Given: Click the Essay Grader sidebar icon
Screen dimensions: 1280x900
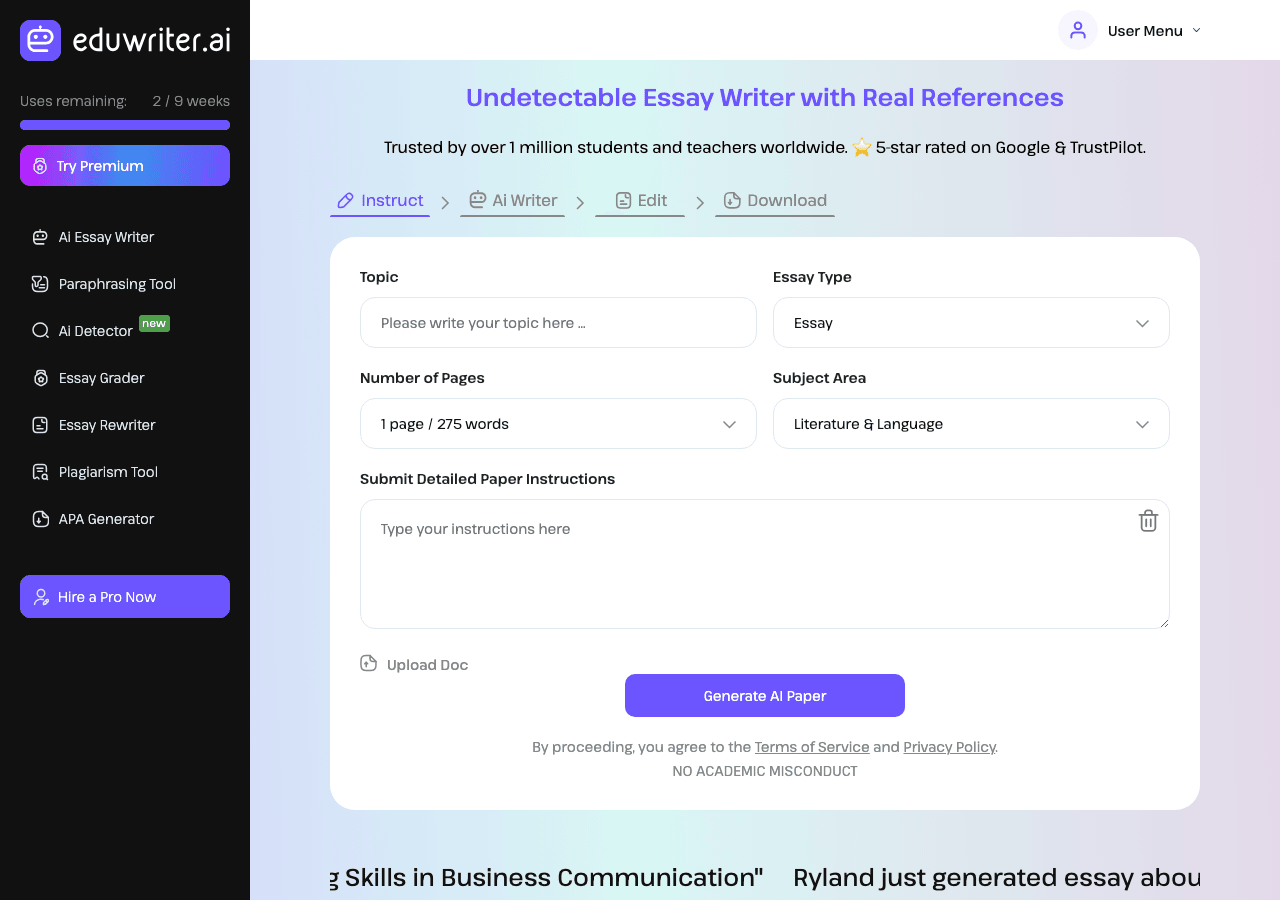Looking at the screenshot, I should (40, 378).
